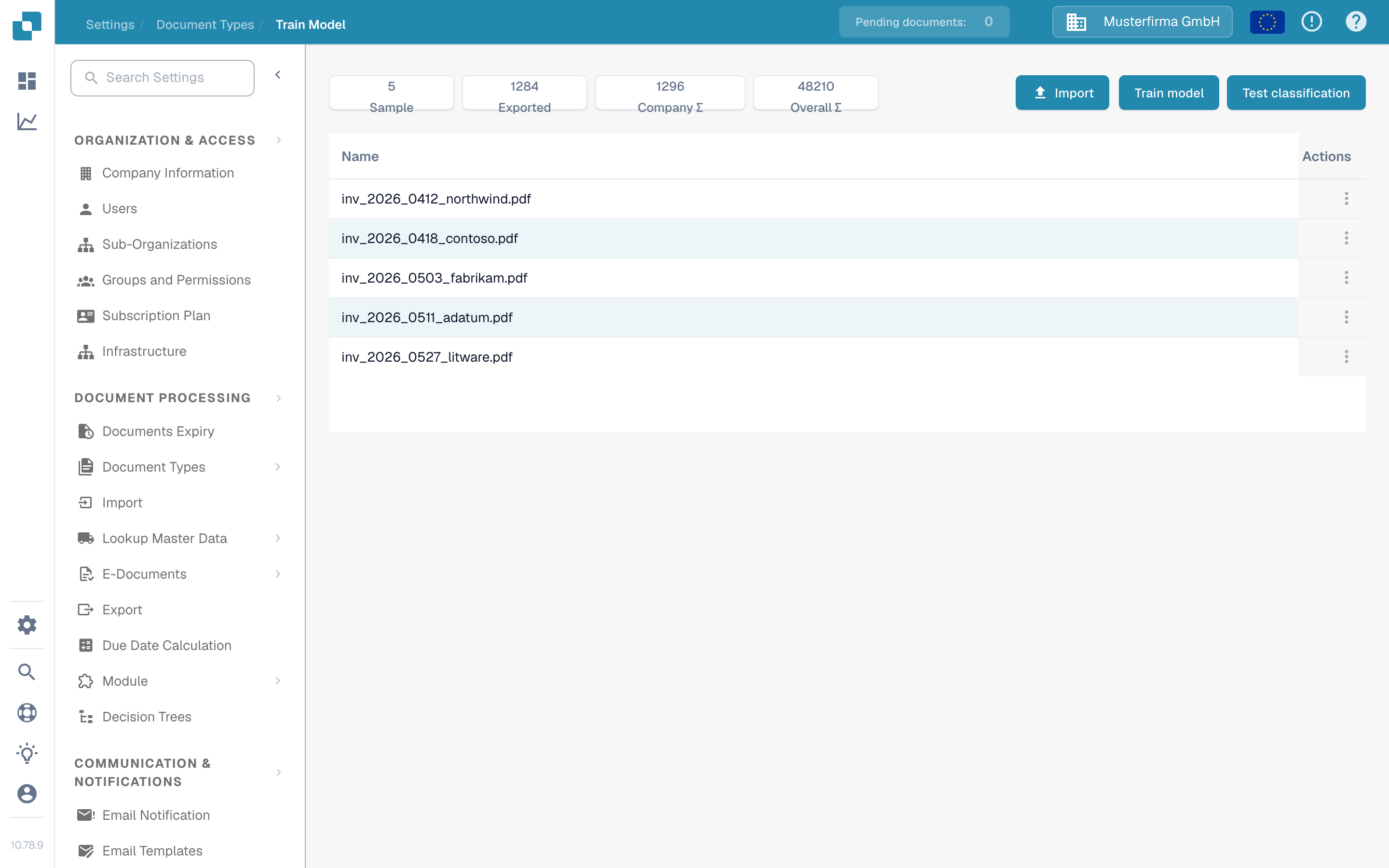Open actions menu for inv_2026_0412_northwind.pdf
Image resolution: width=1389 pixels, height=868 pixels.
coord(1346,199)
